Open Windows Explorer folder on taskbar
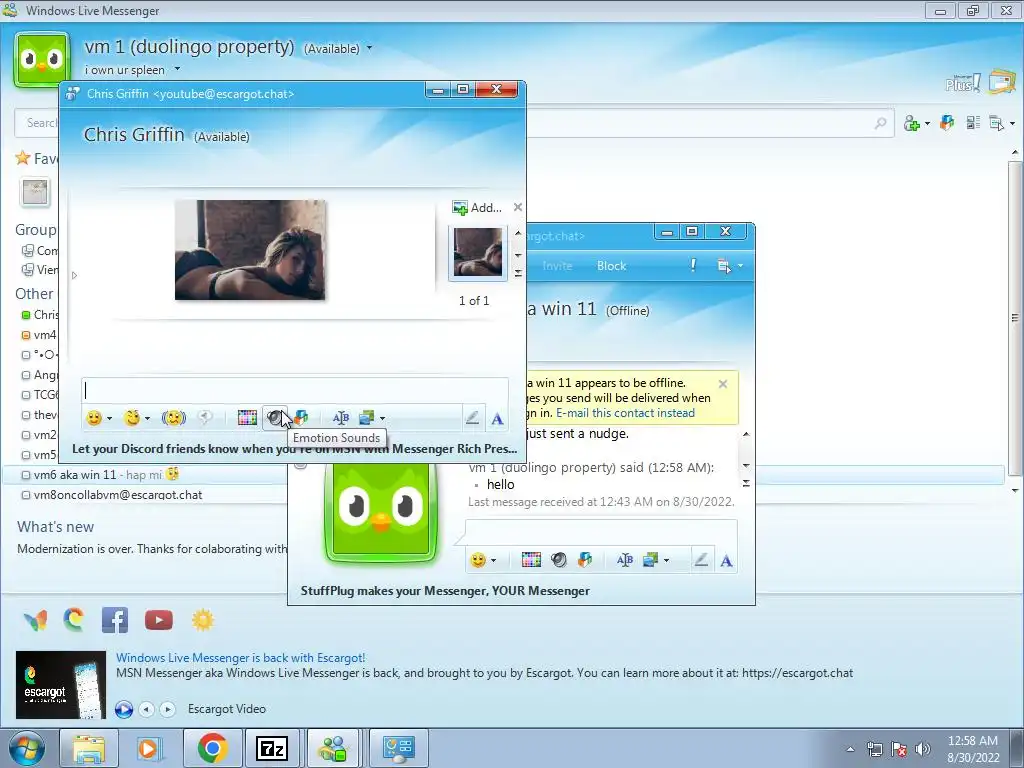This screenshot has width=1024, height=768. coord(89,748)
